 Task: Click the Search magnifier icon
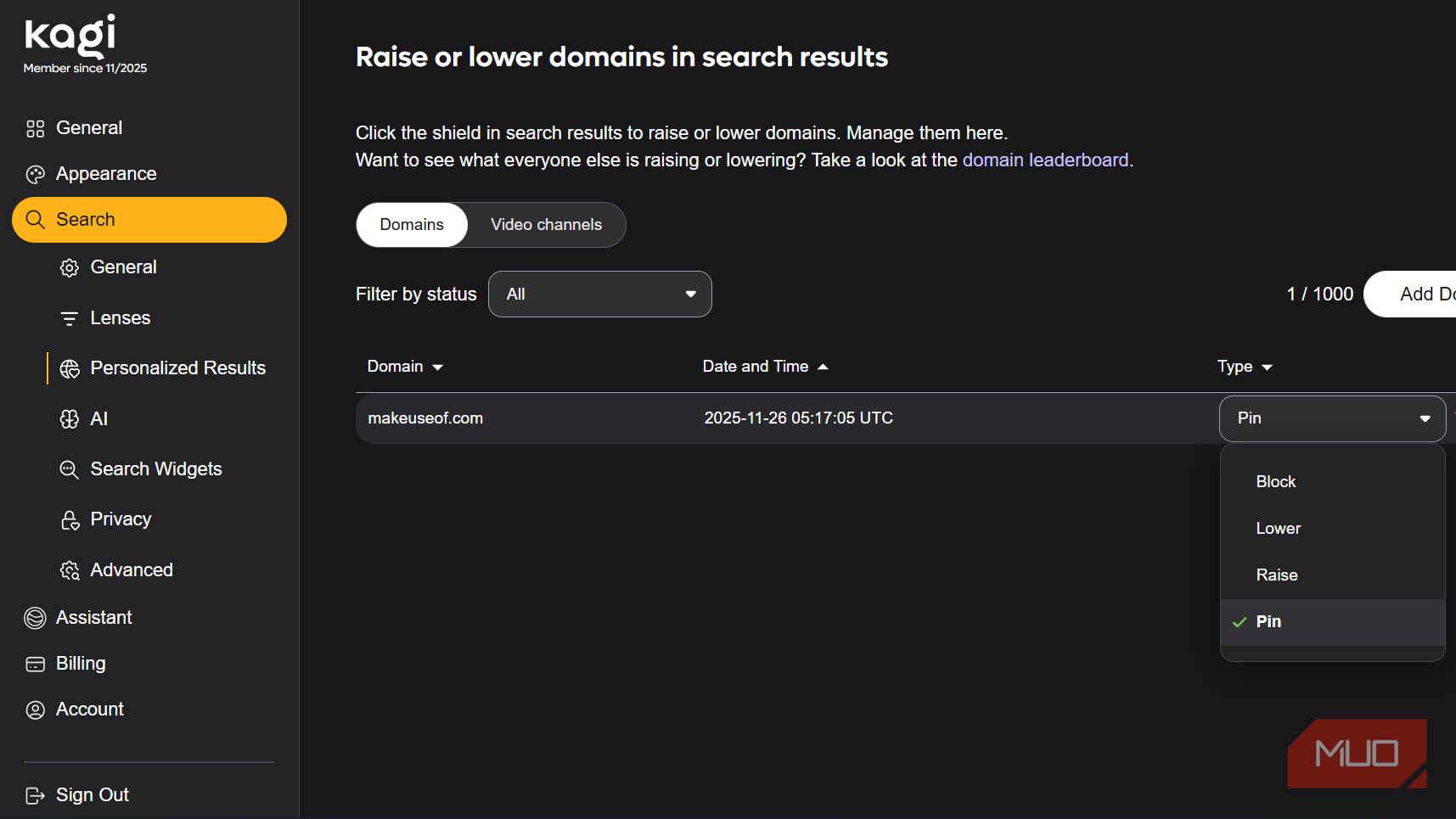(x=36, y=220)
